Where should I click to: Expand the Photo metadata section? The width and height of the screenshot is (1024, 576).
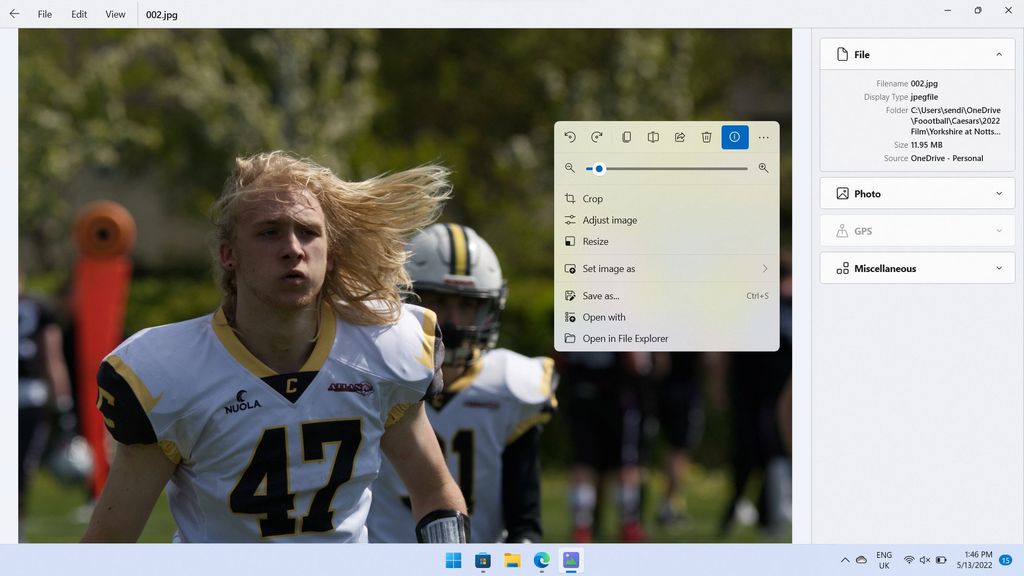click(998, 193)
